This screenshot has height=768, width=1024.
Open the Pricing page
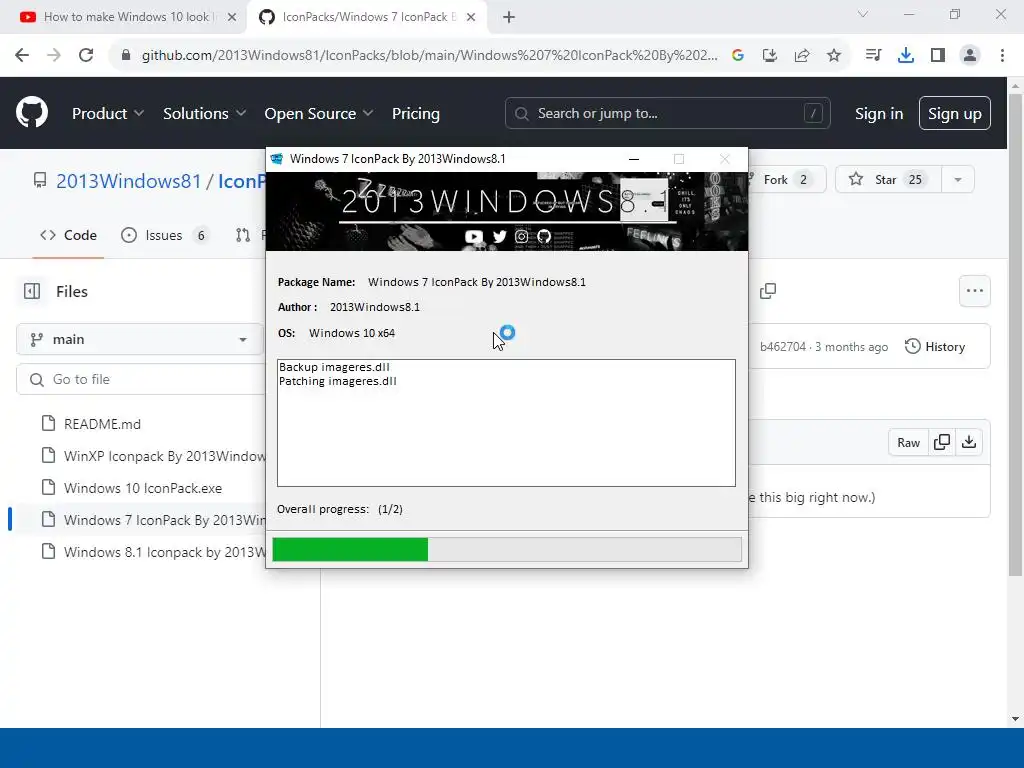point(415,114)
